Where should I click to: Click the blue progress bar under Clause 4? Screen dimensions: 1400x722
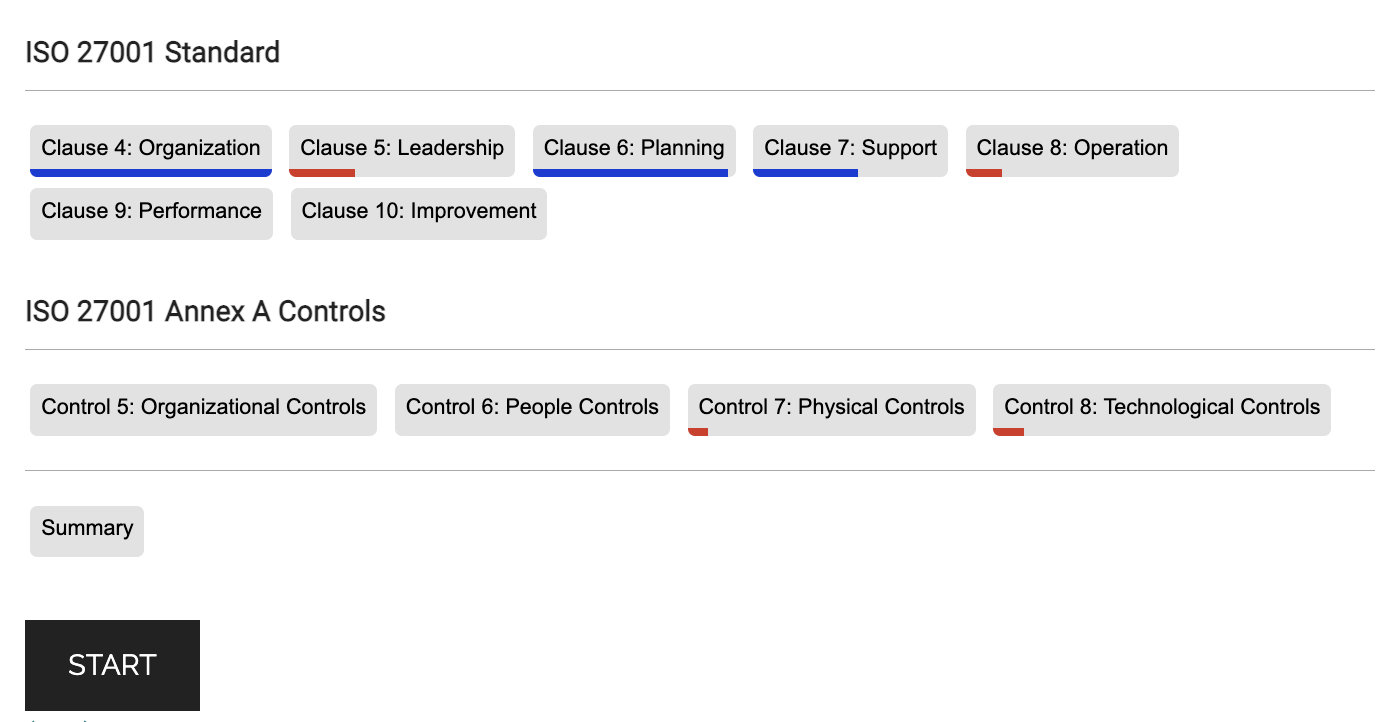[151, 173]
